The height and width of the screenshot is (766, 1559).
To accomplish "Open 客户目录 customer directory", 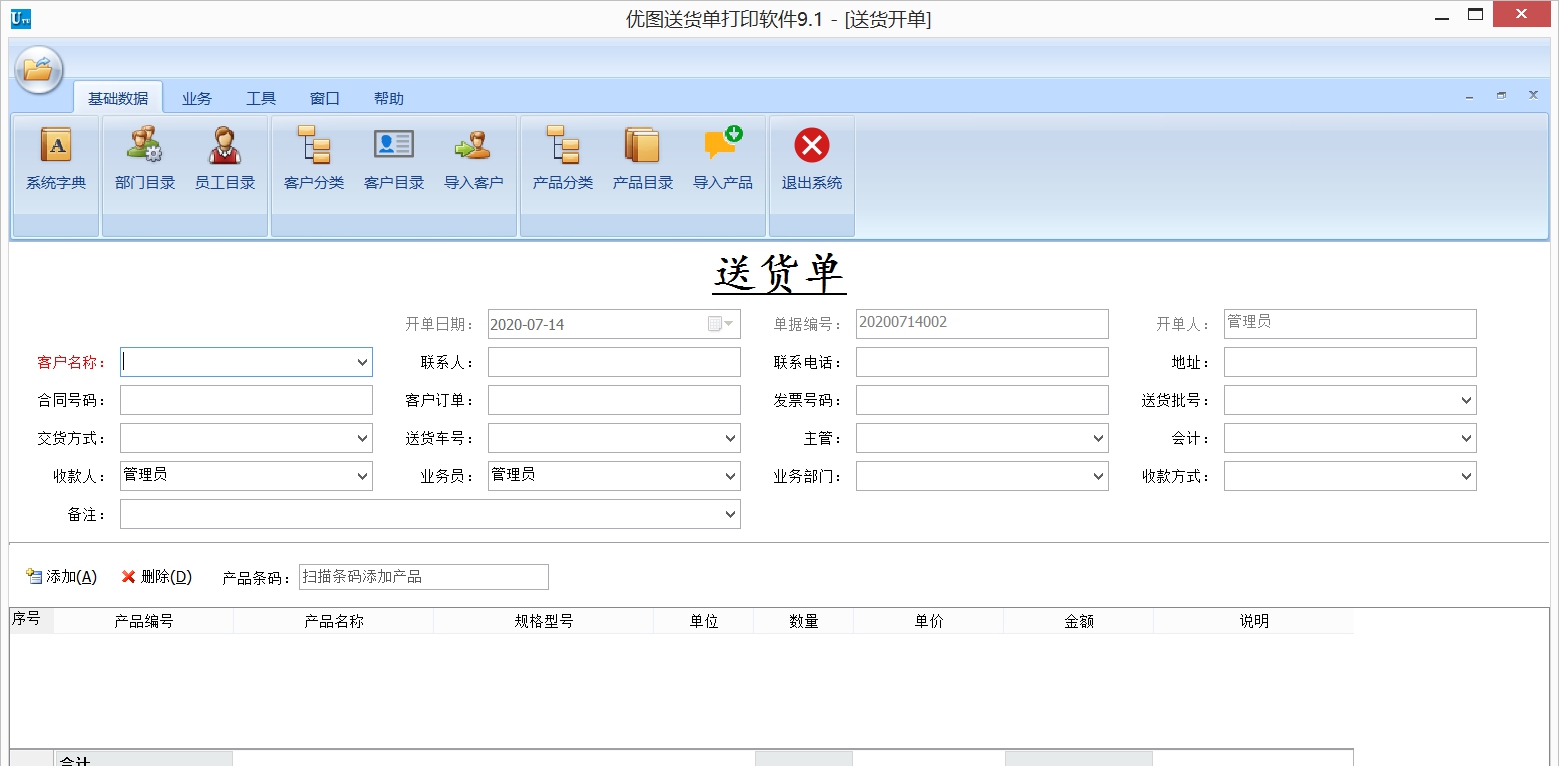I will point(394,146).
